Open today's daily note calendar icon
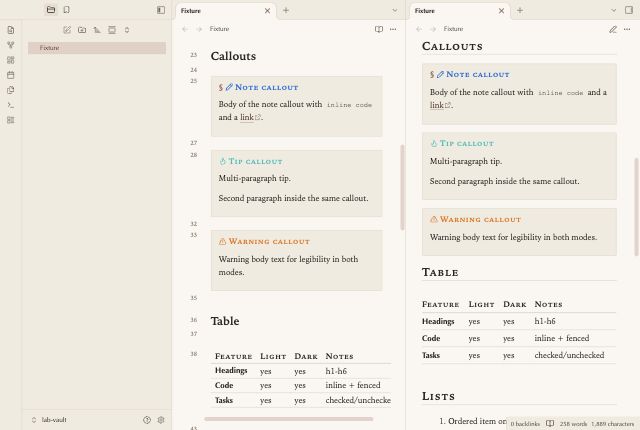640x430 pixels. pyautogui.click(x=11, y=75)
